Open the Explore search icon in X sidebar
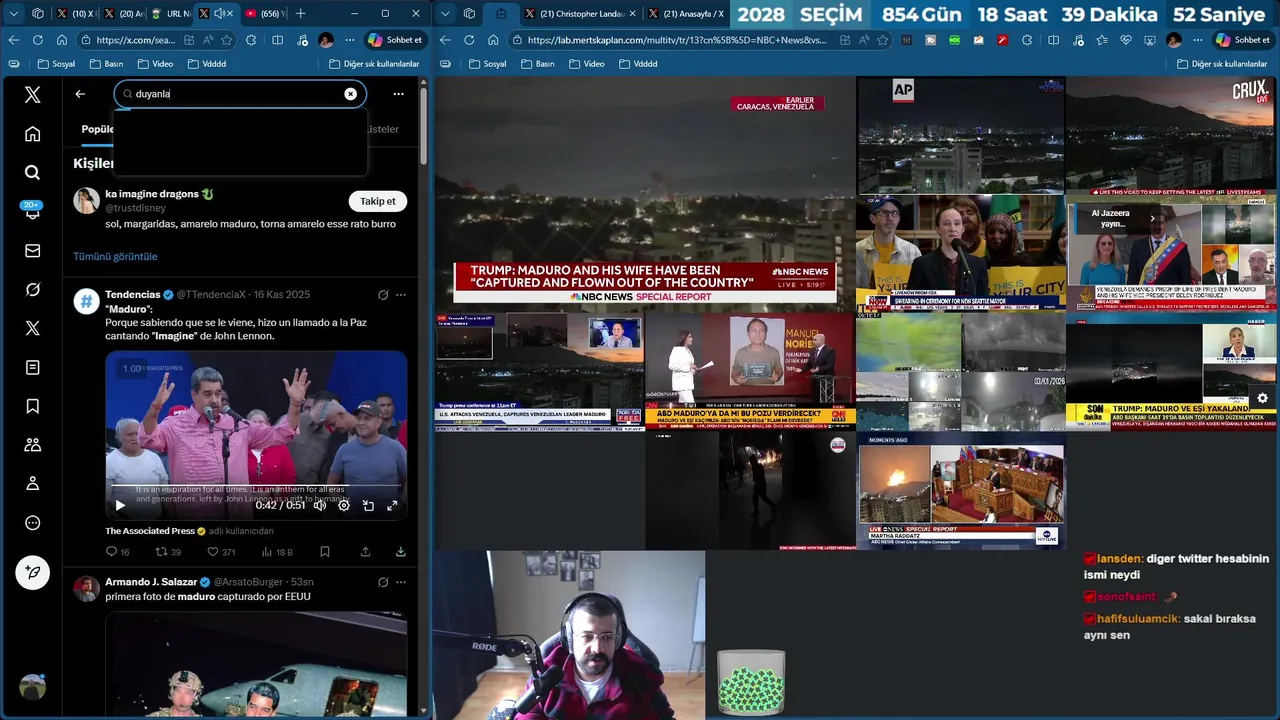 pos(33,173)
